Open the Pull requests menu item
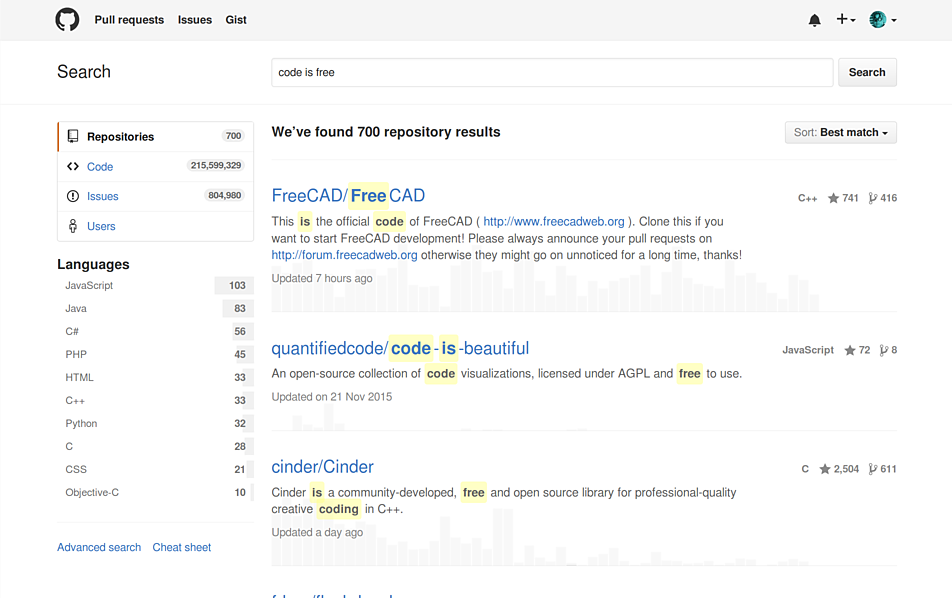 pyautogui.click(x=129, y=19)
